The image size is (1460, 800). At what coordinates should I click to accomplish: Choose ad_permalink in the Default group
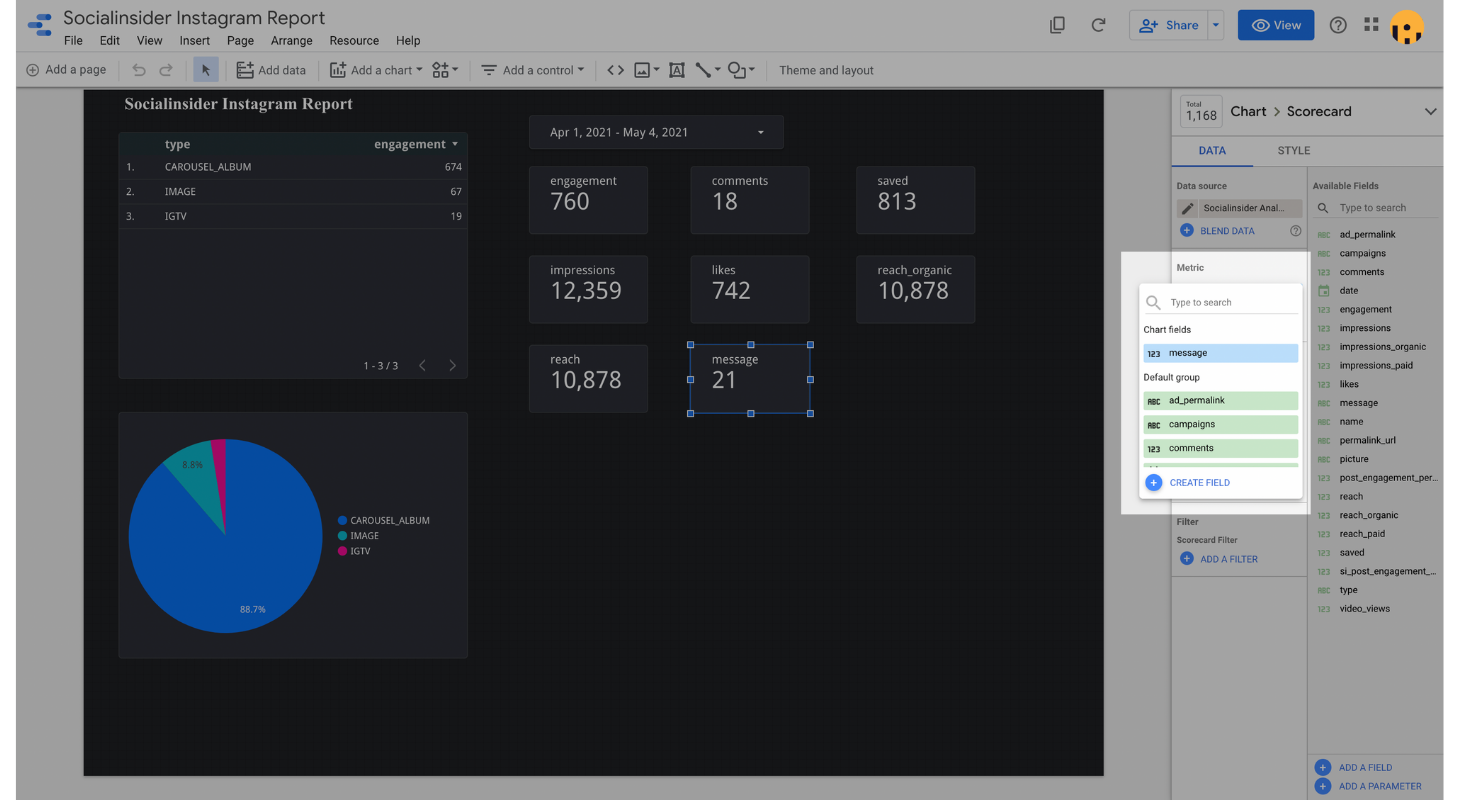tap(1221, 401)
